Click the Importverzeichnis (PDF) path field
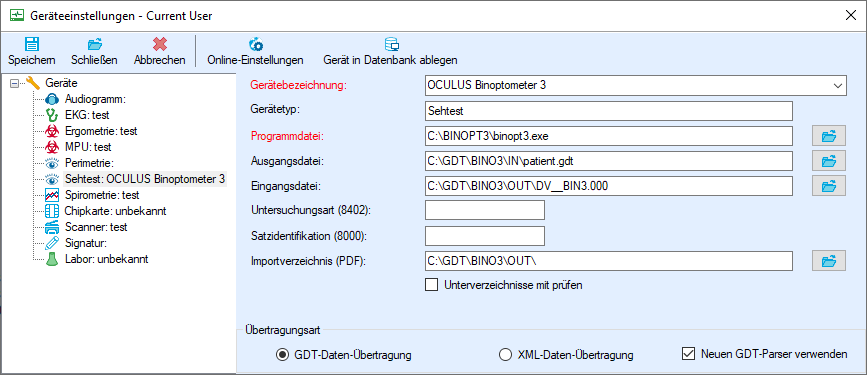Viewport: 867px width, 375px height. 609,261
